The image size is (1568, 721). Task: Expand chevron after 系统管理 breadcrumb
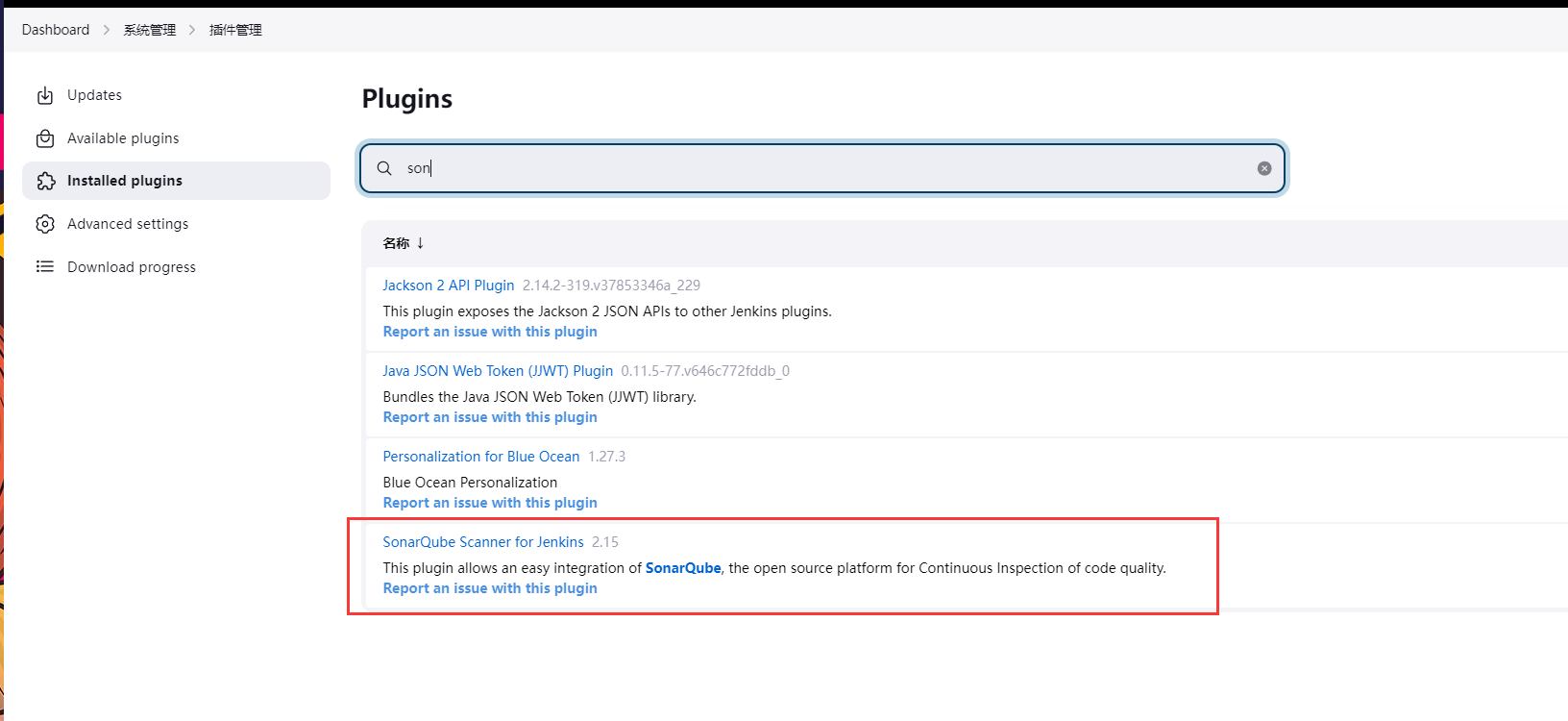192,30
